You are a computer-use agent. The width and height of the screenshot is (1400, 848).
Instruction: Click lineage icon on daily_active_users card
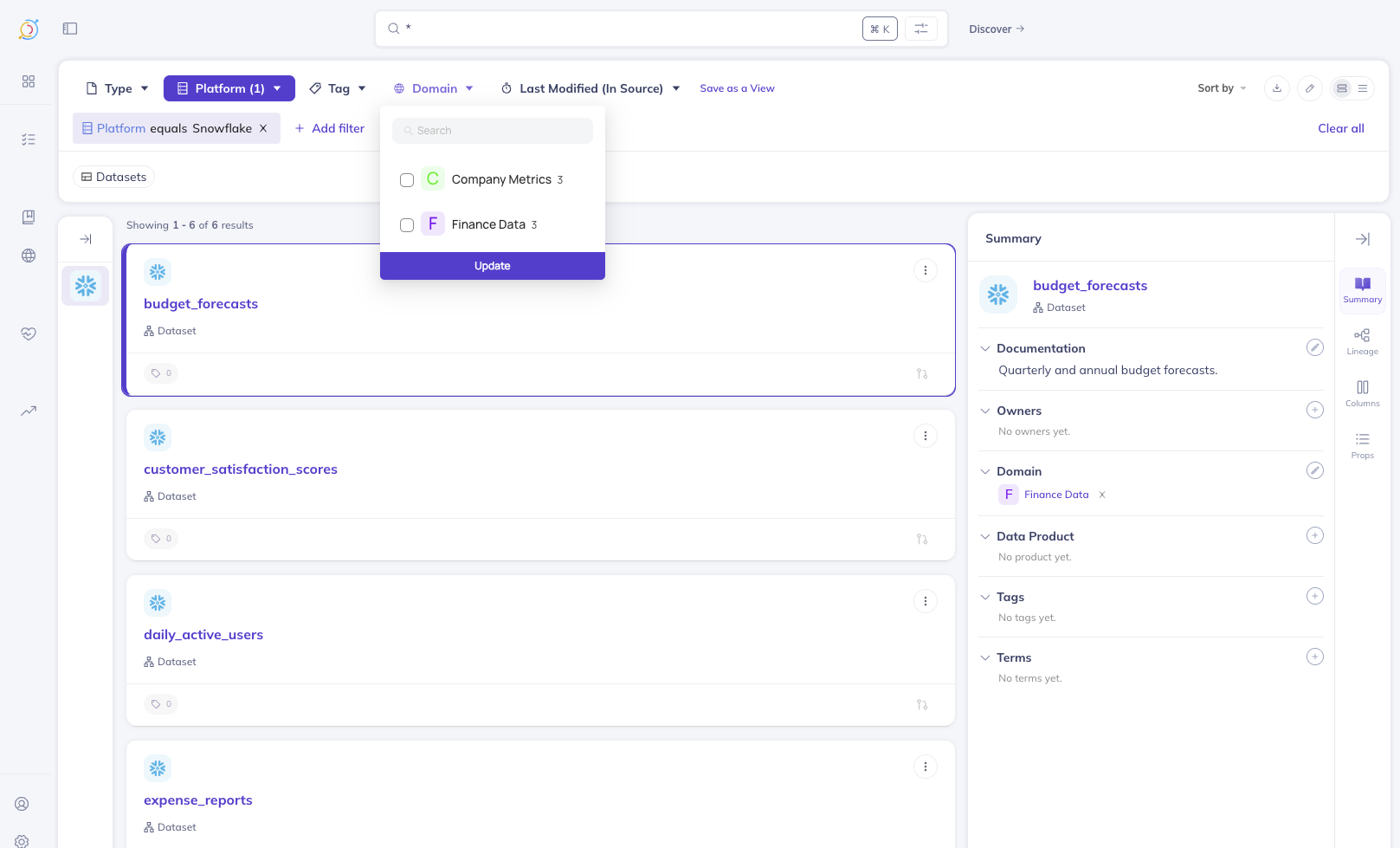pyautogui.click(x=922, y=704)
